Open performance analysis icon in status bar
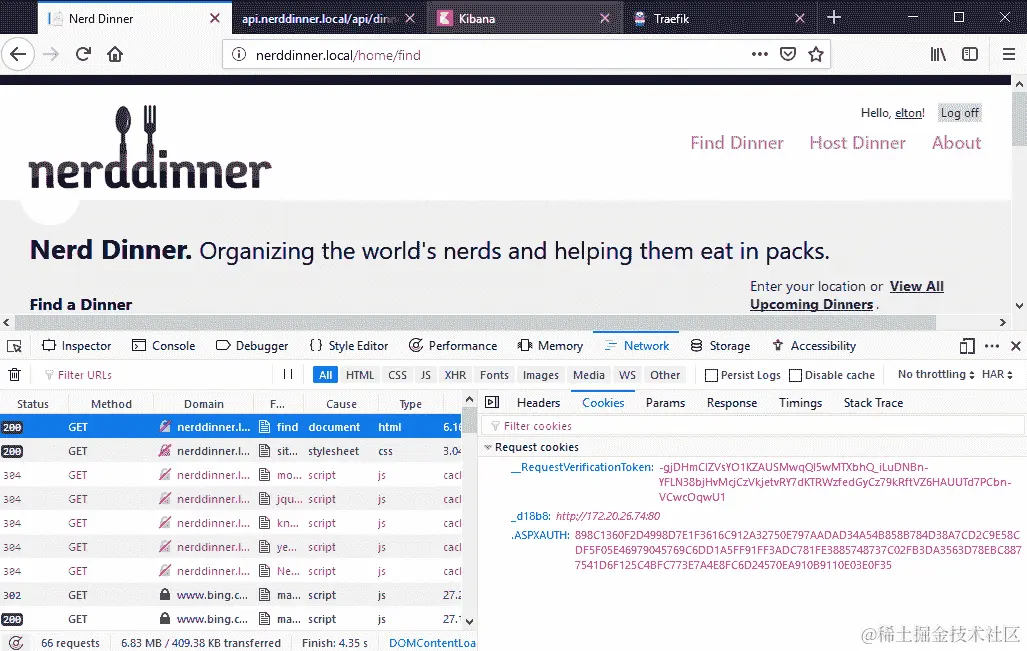This screenshot has height=651, width=1027. [16, 643]
